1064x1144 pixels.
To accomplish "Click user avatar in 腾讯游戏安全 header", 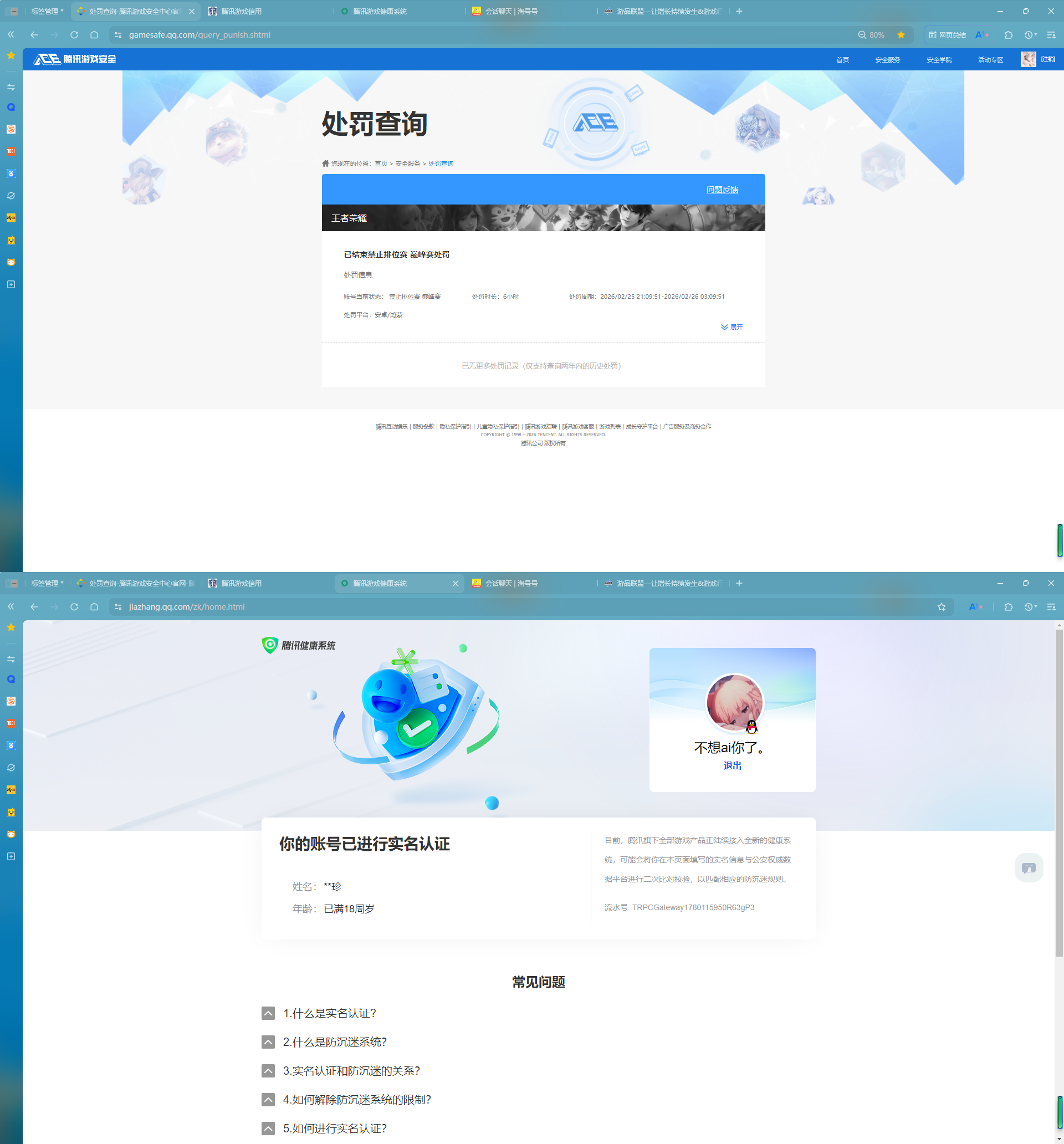I will pos(1028,59).
